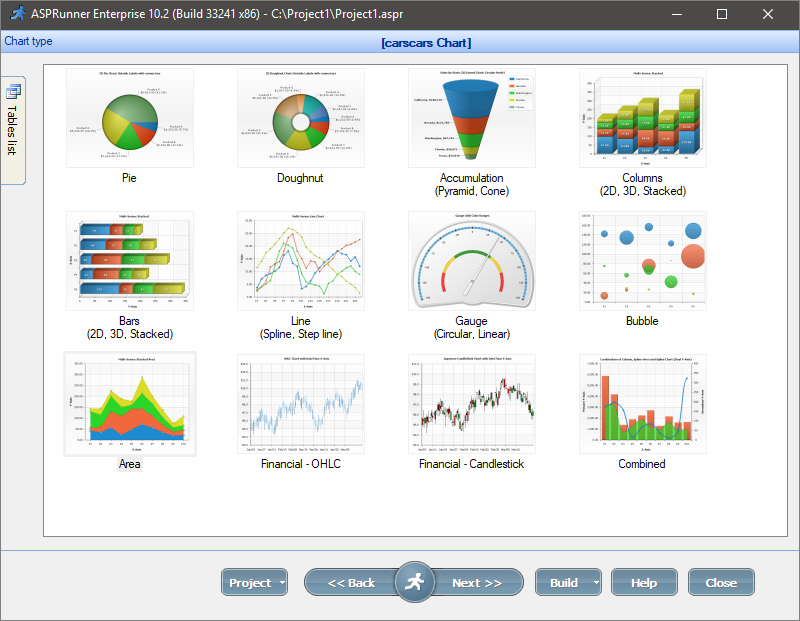
Task: Open Help
Action: pos(644,582)
